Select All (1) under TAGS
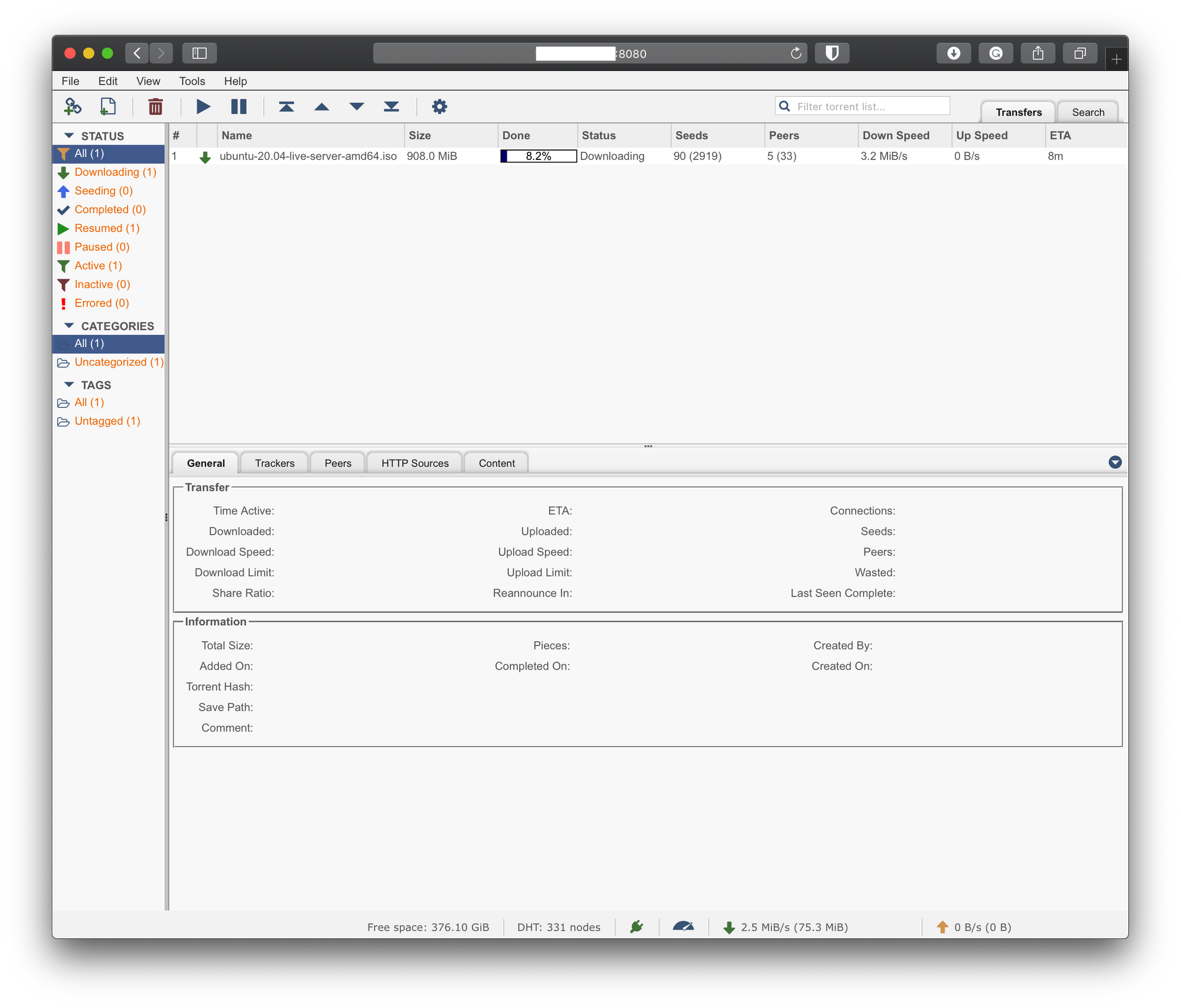This screenshot has width=1181, height=1008. pyautogui.click(x=109, y=403)
